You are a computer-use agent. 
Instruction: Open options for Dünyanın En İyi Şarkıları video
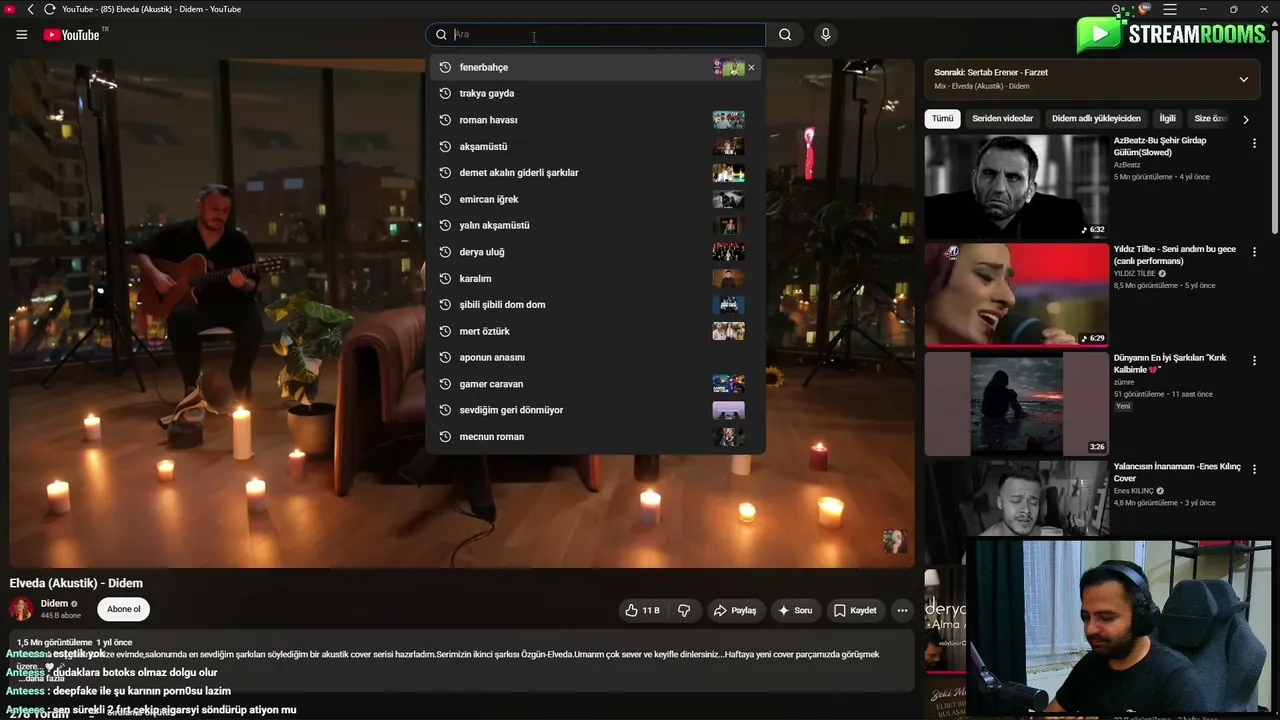click(1254, 360)
